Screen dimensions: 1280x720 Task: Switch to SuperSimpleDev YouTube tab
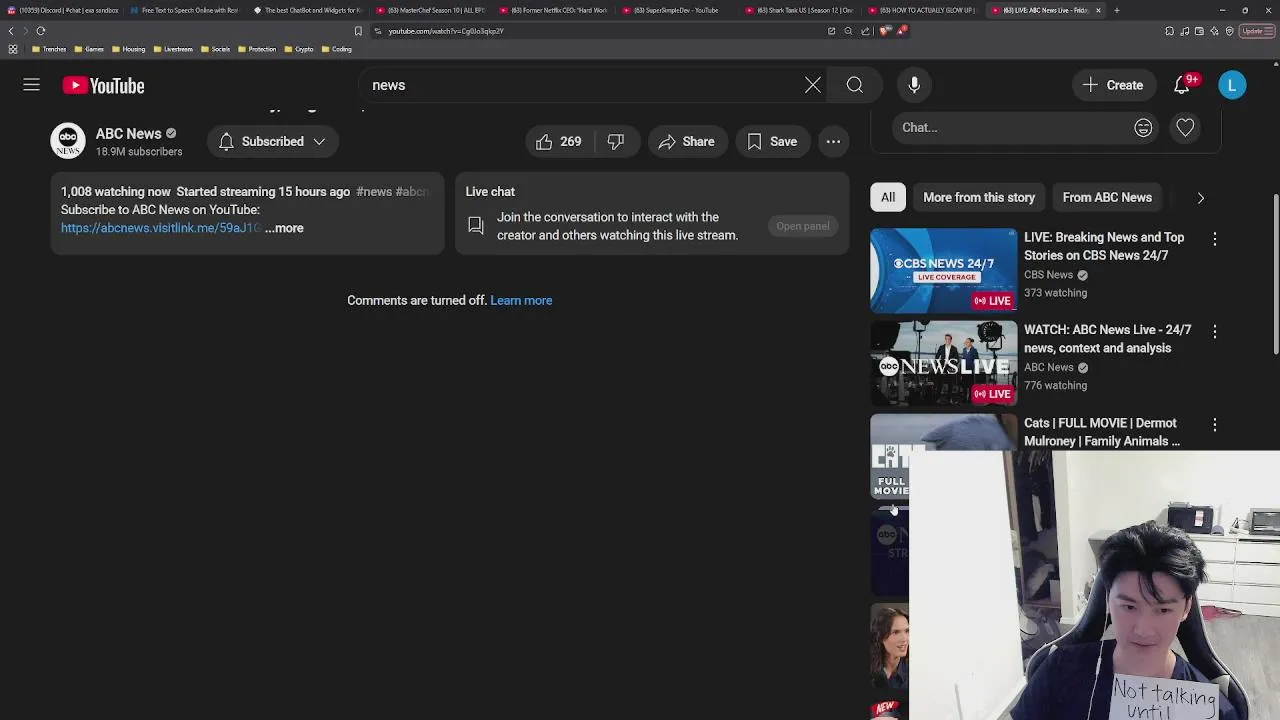675,10
